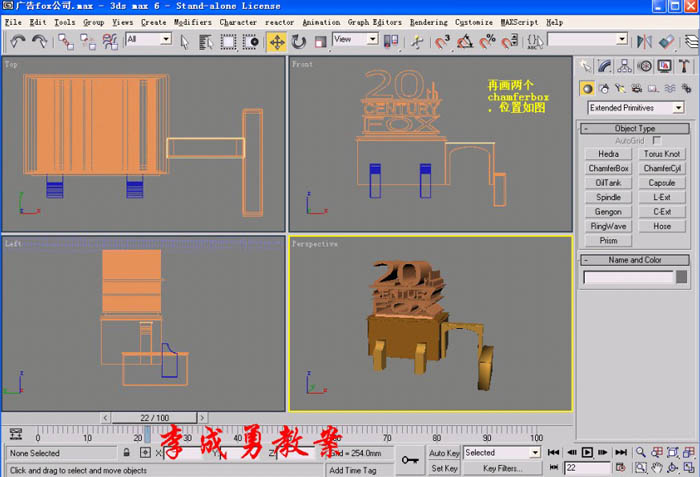The image size is (700, 477).
Task: Click the ChamferCyl button
Action: point(662,168)
